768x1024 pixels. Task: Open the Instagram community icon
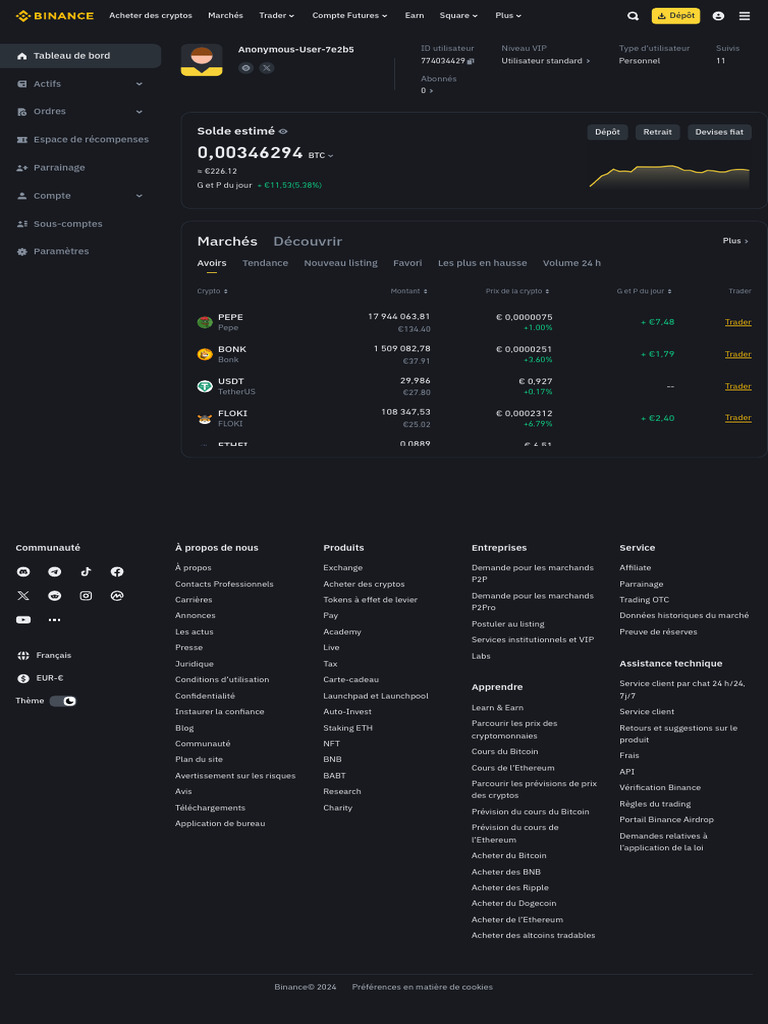coord(86,596)
